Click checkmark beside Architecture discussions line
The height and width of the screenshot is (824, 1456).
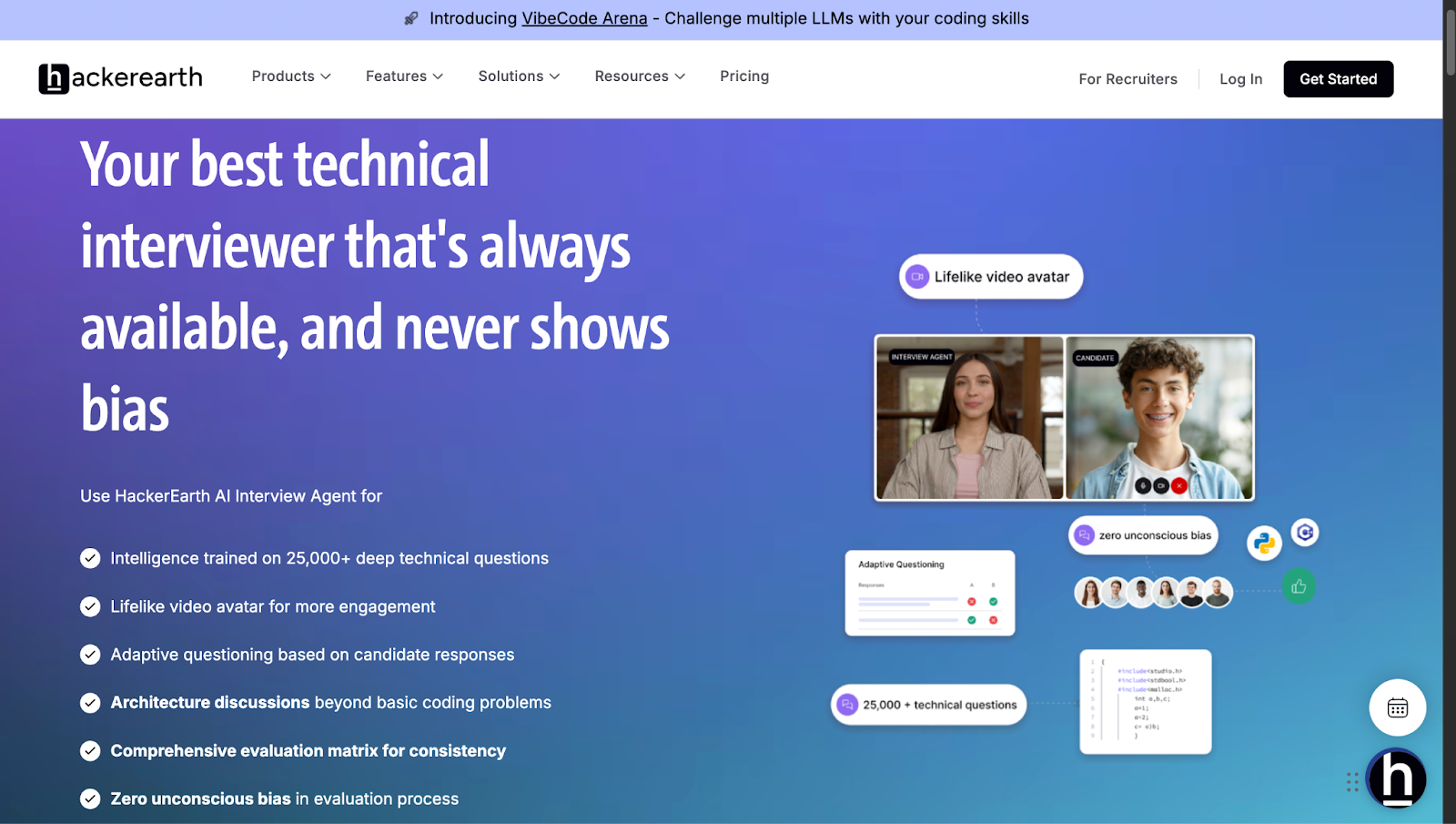[x=90, y=703]
